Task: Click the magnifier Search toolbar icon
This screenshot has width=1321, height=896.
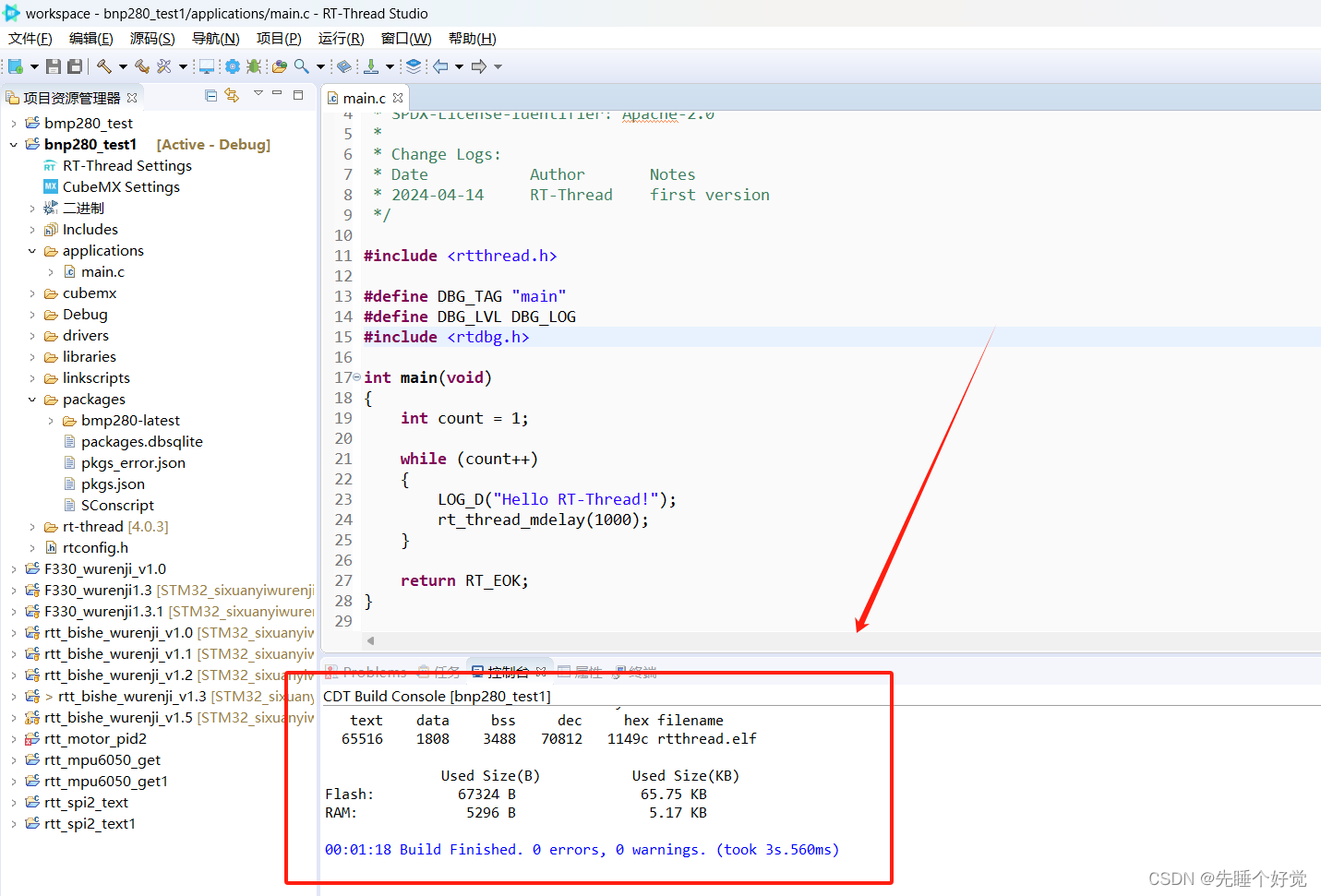Action: coord(302,66)
